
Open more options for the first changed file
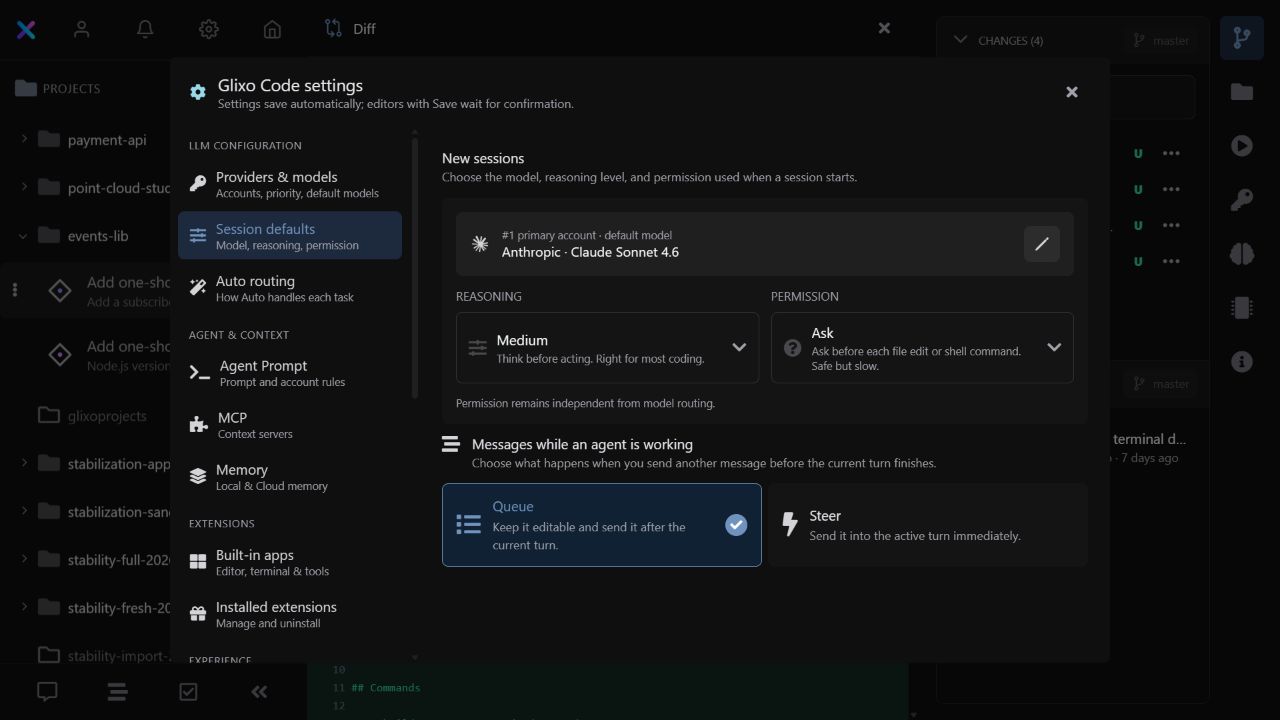click(x=1171, y=153)
